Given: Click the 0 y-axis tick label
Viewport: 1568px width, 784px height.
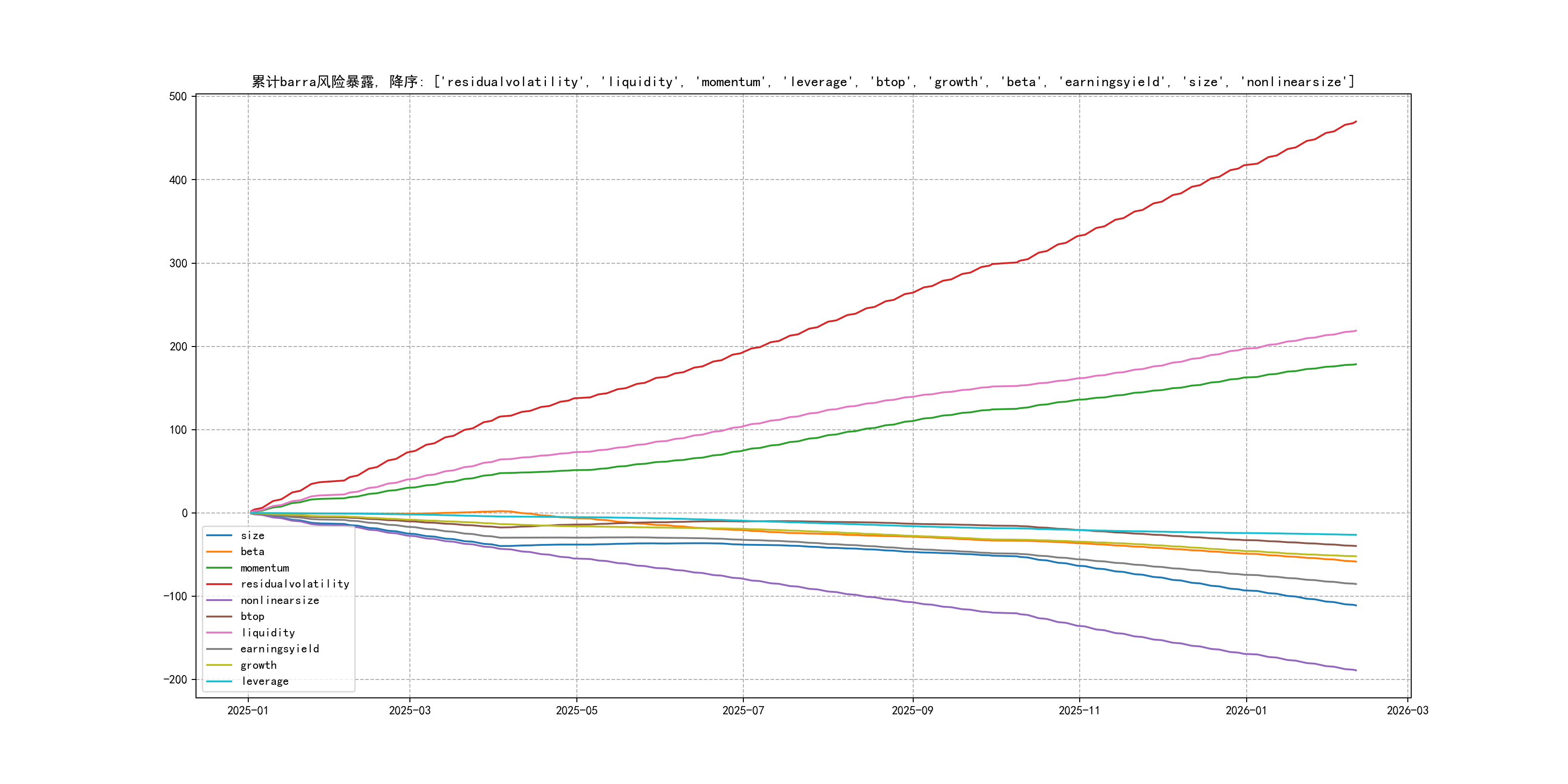Looking at the screenshot, I should (x=184, y=513).
